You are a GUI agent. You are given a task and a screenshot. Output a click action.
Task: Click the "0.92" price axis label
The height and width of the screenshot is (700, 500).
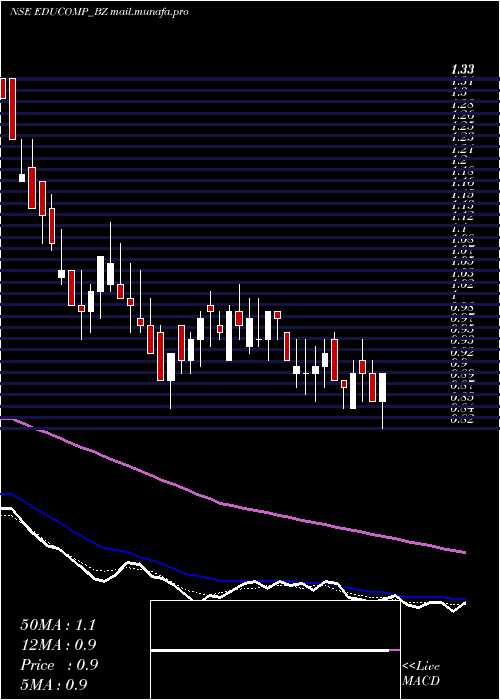click(462, 352)
